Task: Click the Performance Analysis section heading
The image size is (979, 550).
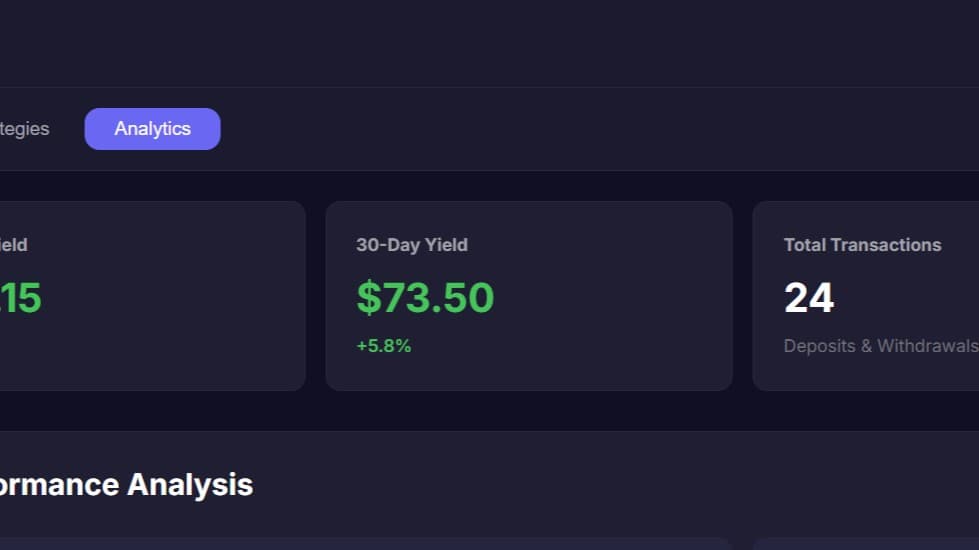Action: [x=125, y=485]
